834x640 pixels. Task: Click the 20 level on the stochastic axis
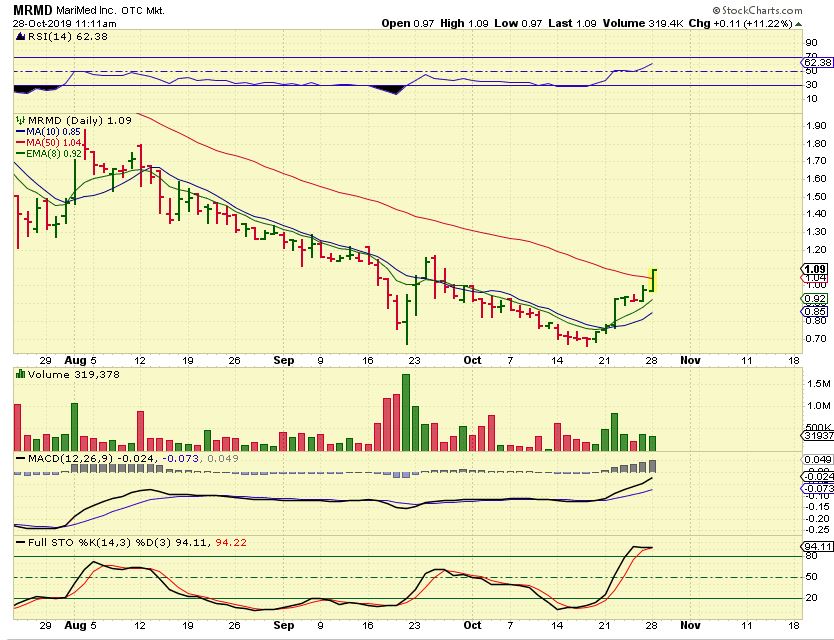tap(812, 598)
